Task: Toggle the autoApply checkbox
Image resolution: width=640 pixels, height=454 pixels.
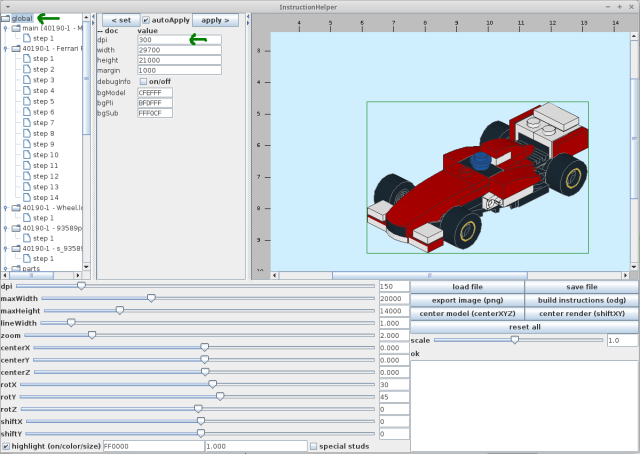Action: coord(146,20)
